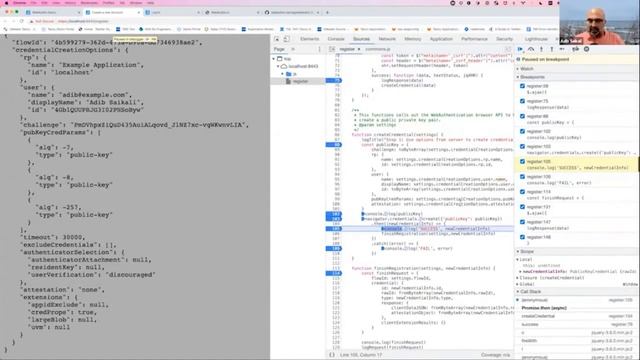Uncheck breakpoint register:114 const finishRequest
The height and width of the screenshot is (360, 640).
tap(522, 191)
